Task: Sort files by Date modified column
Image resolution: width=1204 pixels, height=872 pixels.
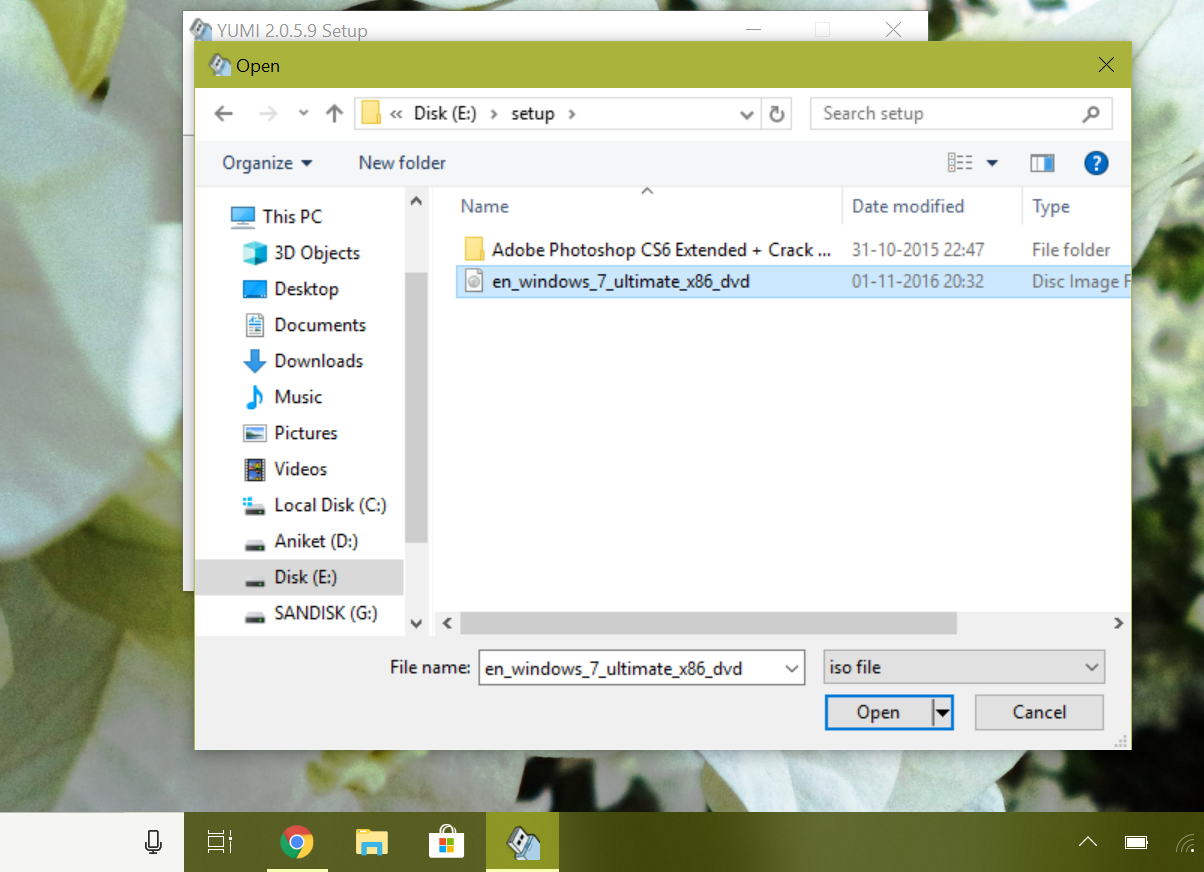Action: (x=908, y=206)
